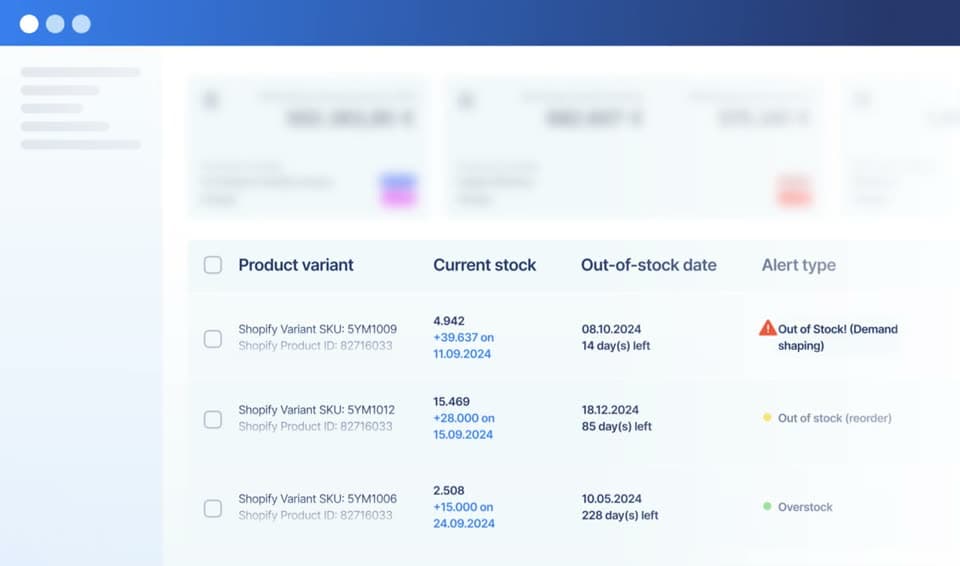
Task: Open the +15.000 on 24.09.2024 incoming stock link
Action: pos(463,515)
